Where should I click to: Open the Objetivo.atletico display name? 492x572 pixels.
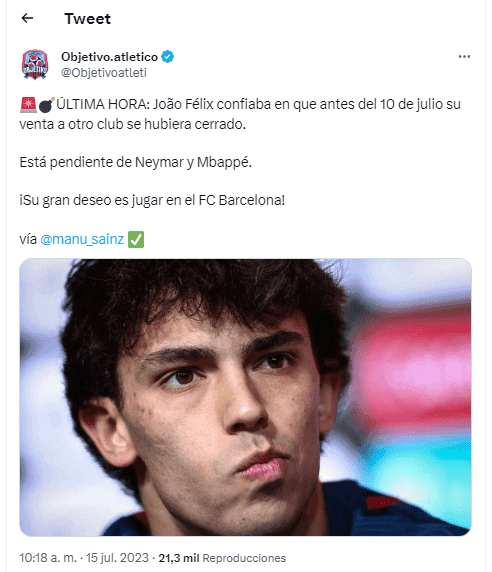[109, 57]
